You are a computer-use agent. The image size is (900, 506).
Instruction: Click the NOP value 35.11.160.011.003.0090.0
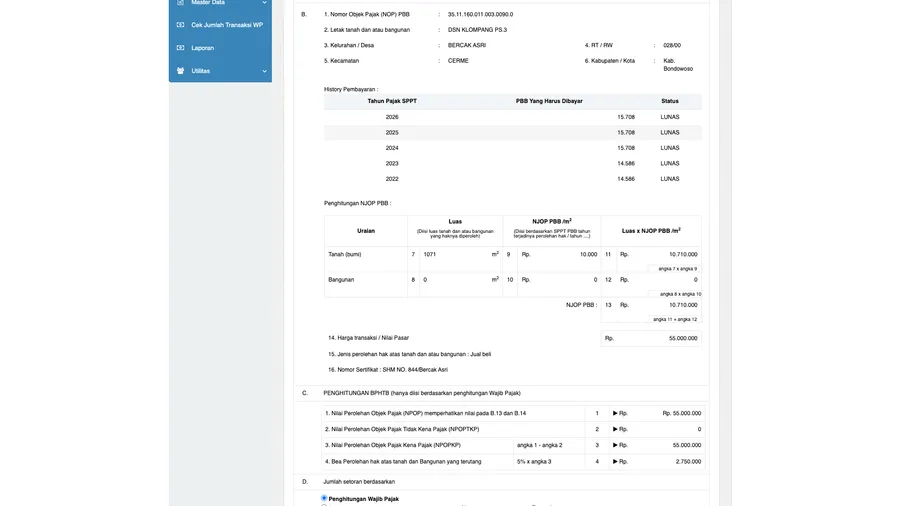click(480, 14)
